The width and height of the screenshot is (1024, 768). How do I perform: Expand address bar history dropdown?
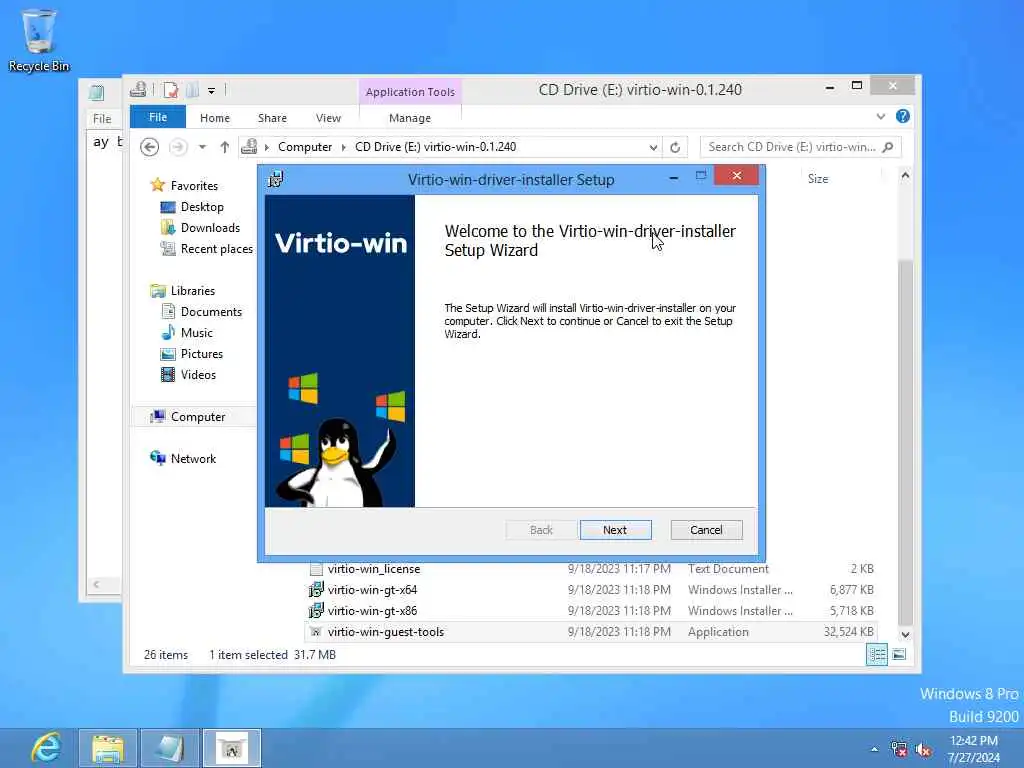tap(653, 148)
